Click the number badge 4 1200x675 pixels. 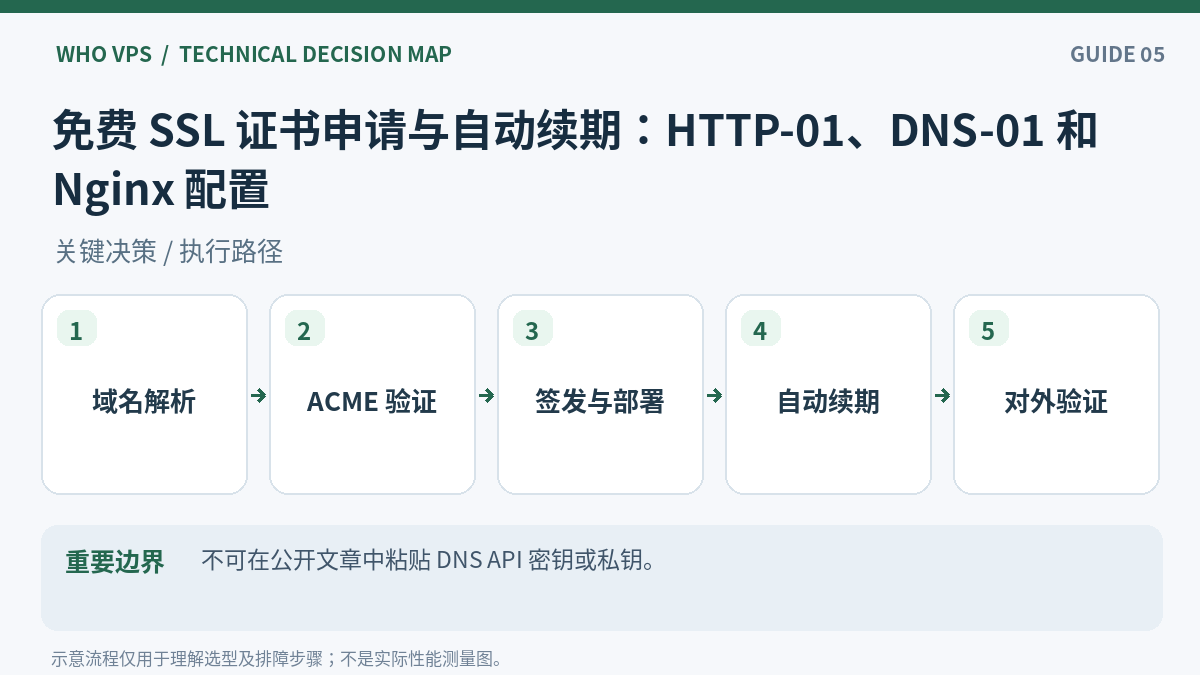tap(761, 329)
